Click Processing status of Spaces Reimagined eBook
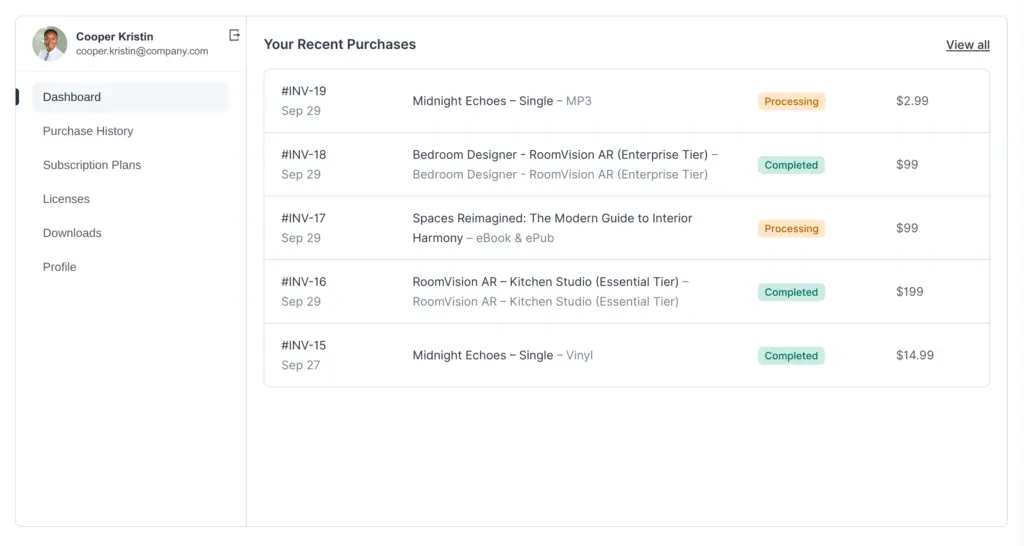1024x546 pixels. (x=791, y=229)
